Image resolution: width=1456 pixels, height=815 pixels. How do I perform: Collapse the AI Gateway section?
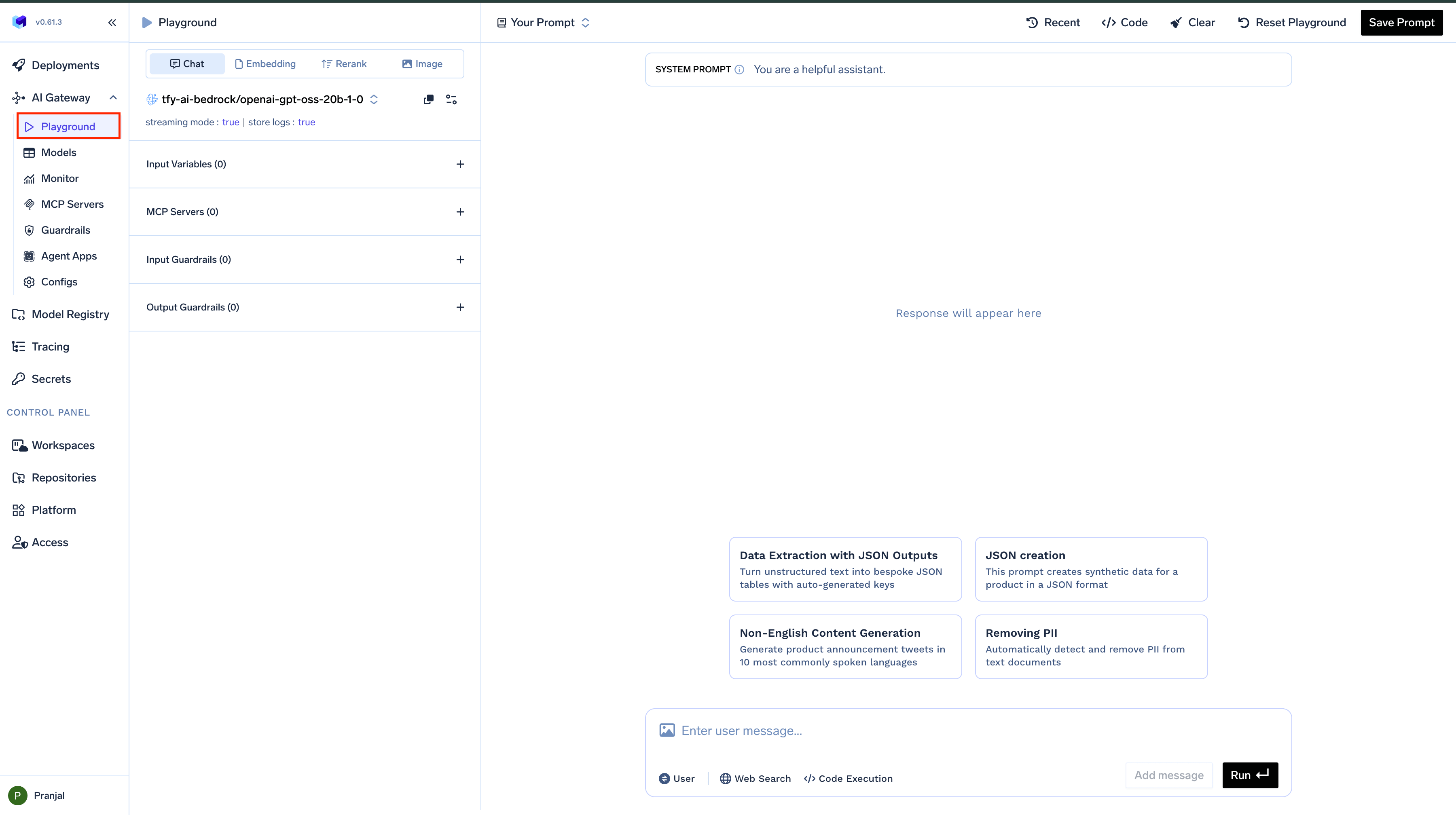(113, 98)
